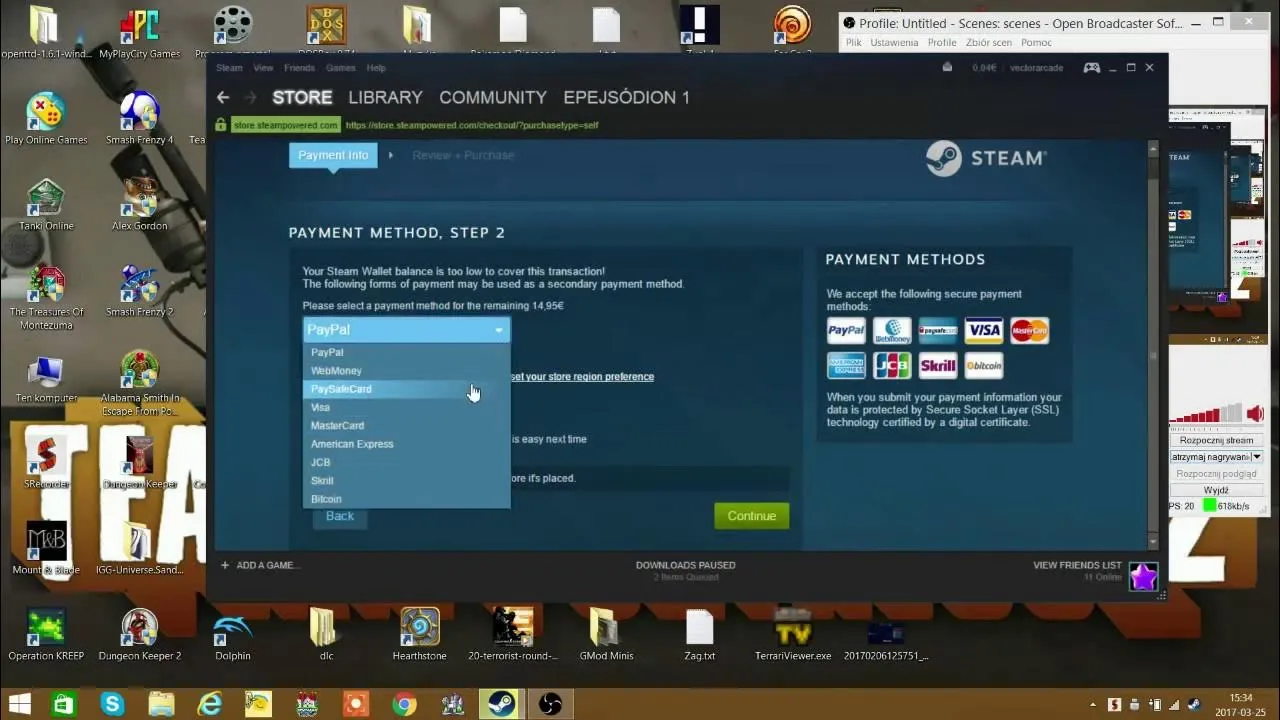Image resolution: width=1280 pixels, height=720 pixels.
Task: Click the Bitcoin payment method icon
Action: click(984, 365)
